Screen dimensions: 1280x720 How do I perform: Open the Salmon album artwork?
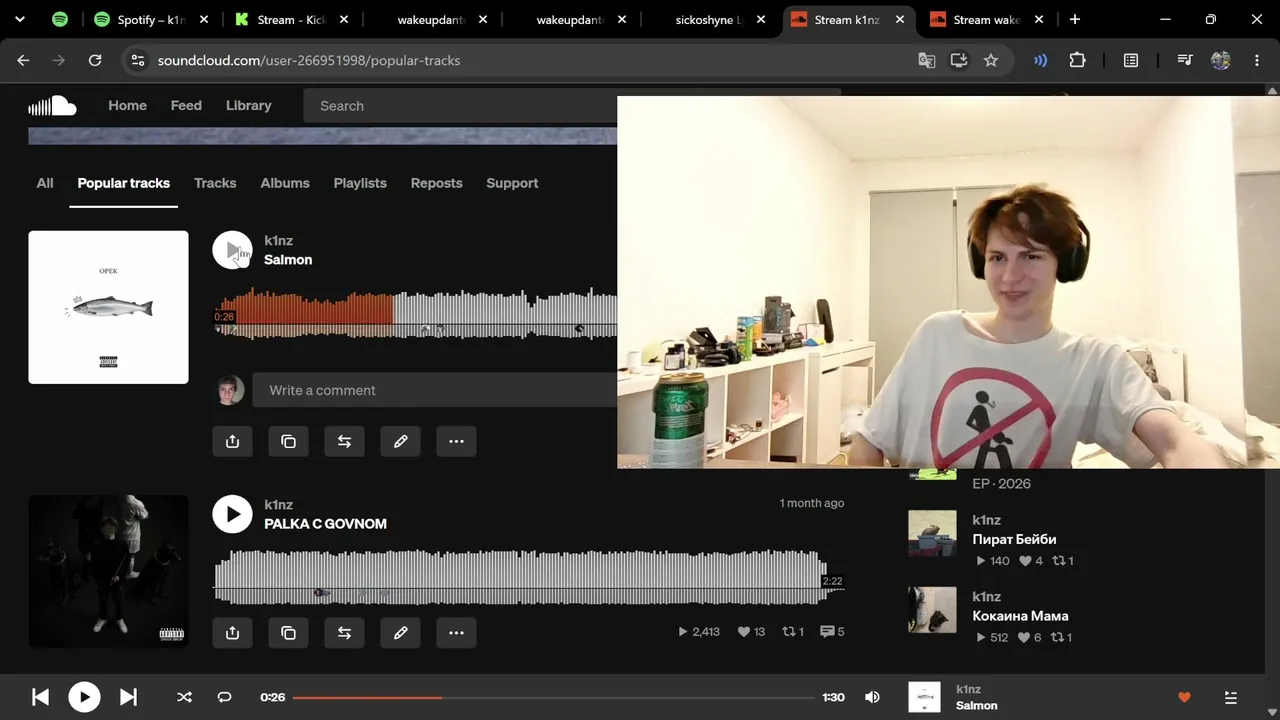108,307
